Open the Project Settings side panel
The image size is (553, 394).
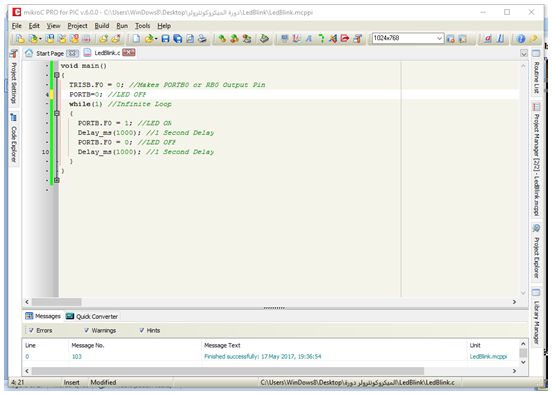pos(14,77)
